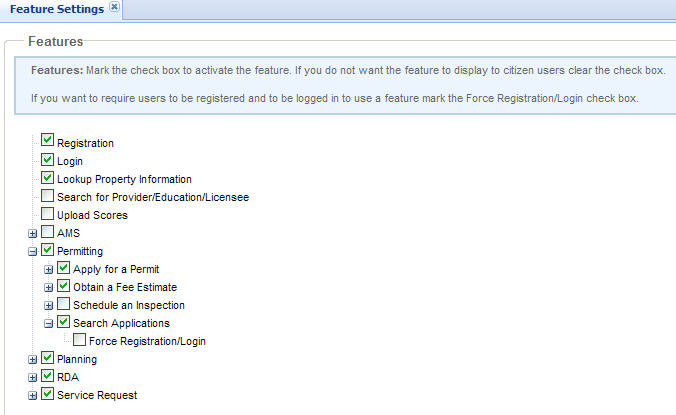Viewport: 676px width, 415px height.
Task: Check the Upload Scores checkbox
Action: pos(47,214)
